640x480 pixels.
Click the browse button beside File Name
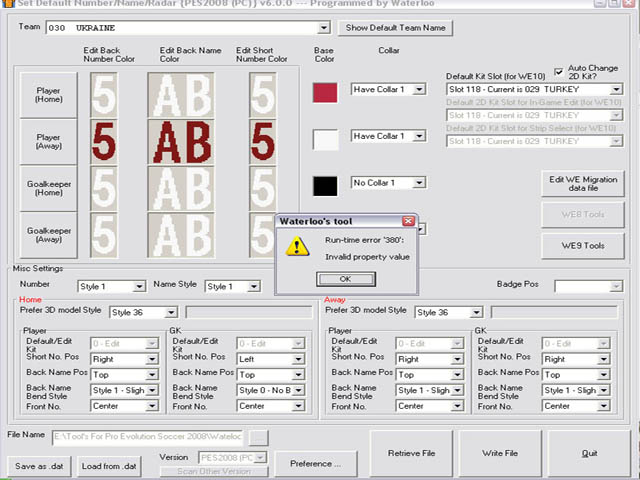click(258, 438)
